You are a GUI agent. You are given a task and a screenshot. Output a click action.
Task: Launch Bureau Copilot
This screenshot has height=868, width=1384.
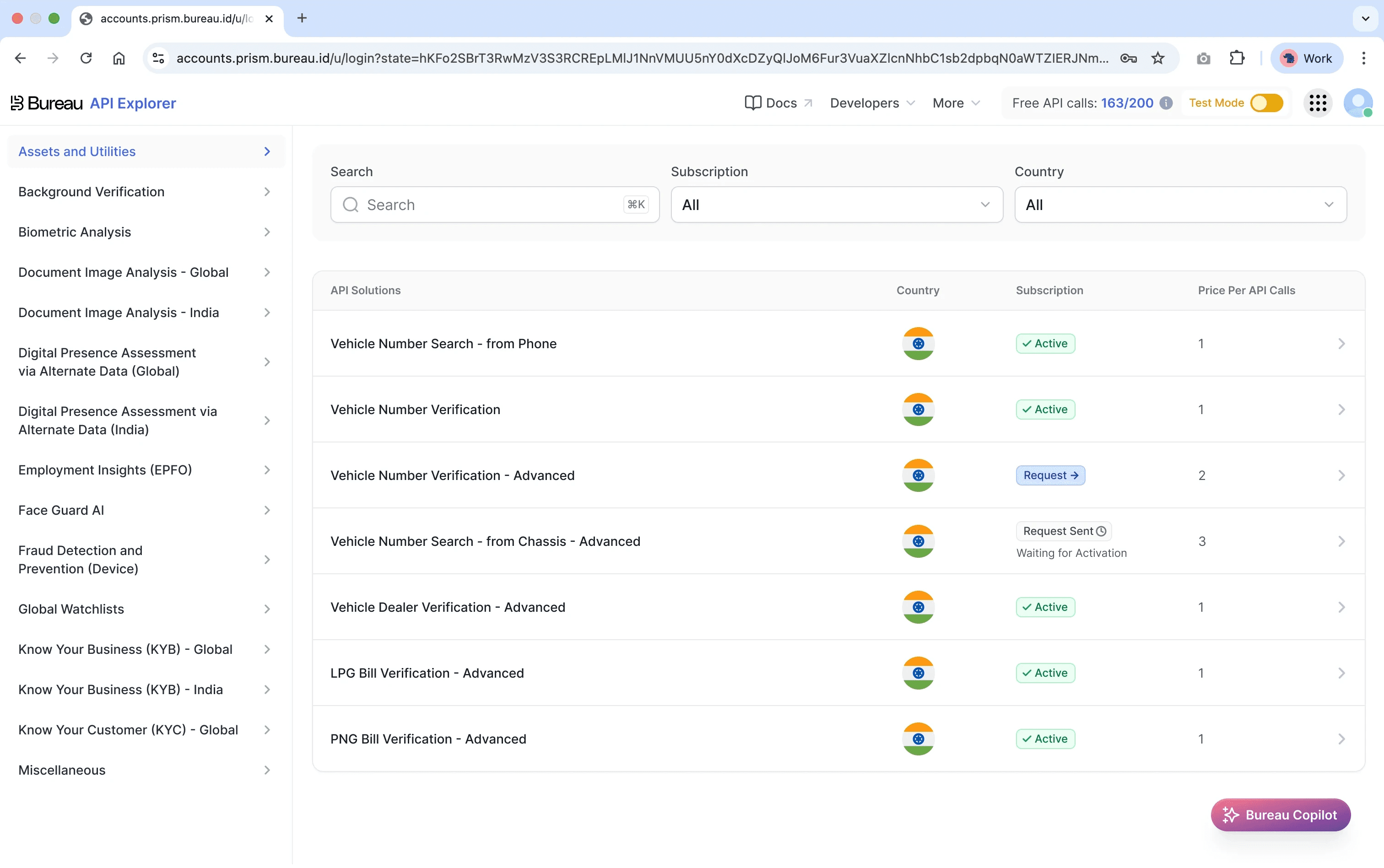tap(1280, 814)
